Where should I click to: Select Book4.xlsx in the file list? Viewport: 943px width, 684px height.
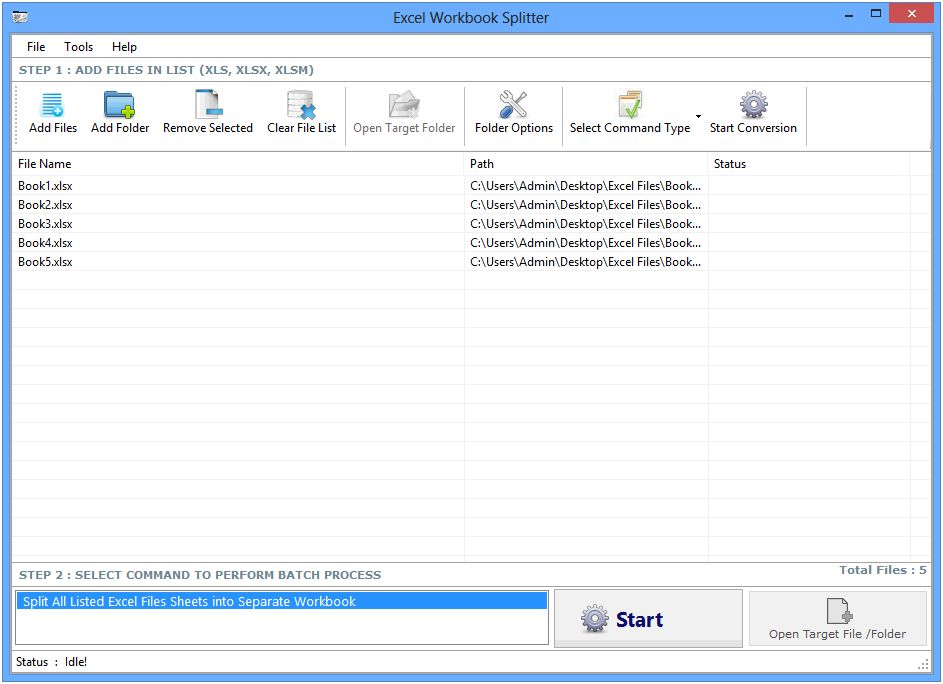pos(45,243)
